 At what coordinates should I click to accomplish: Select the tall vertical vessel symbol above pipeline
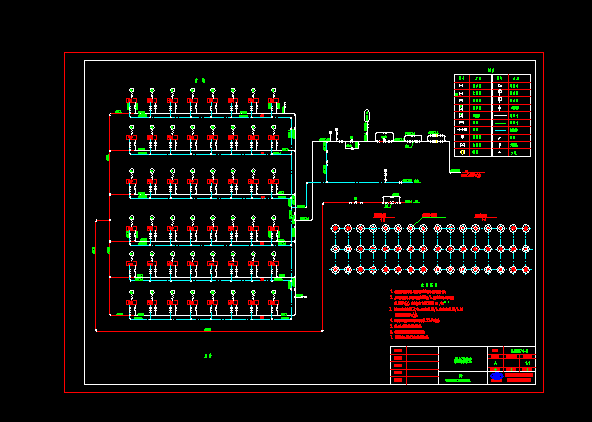(x=367, y=116)
